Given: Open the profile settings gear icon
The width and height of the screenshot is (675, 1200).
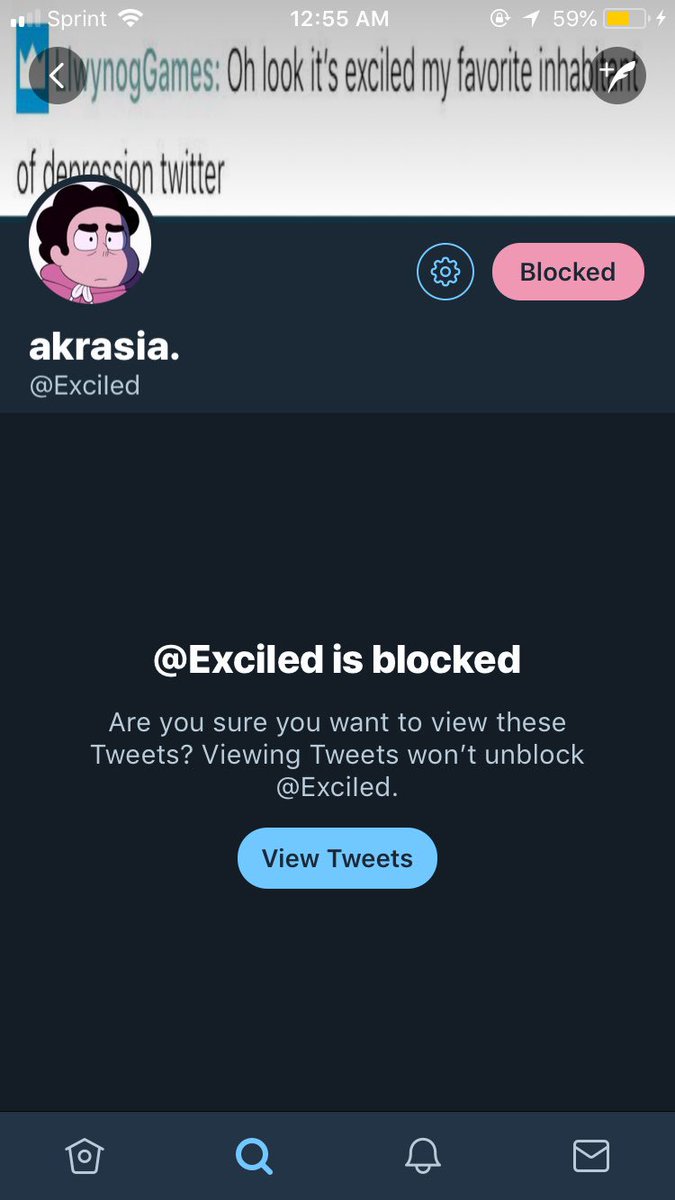Looking at the screenshot, I should (445, 271).
